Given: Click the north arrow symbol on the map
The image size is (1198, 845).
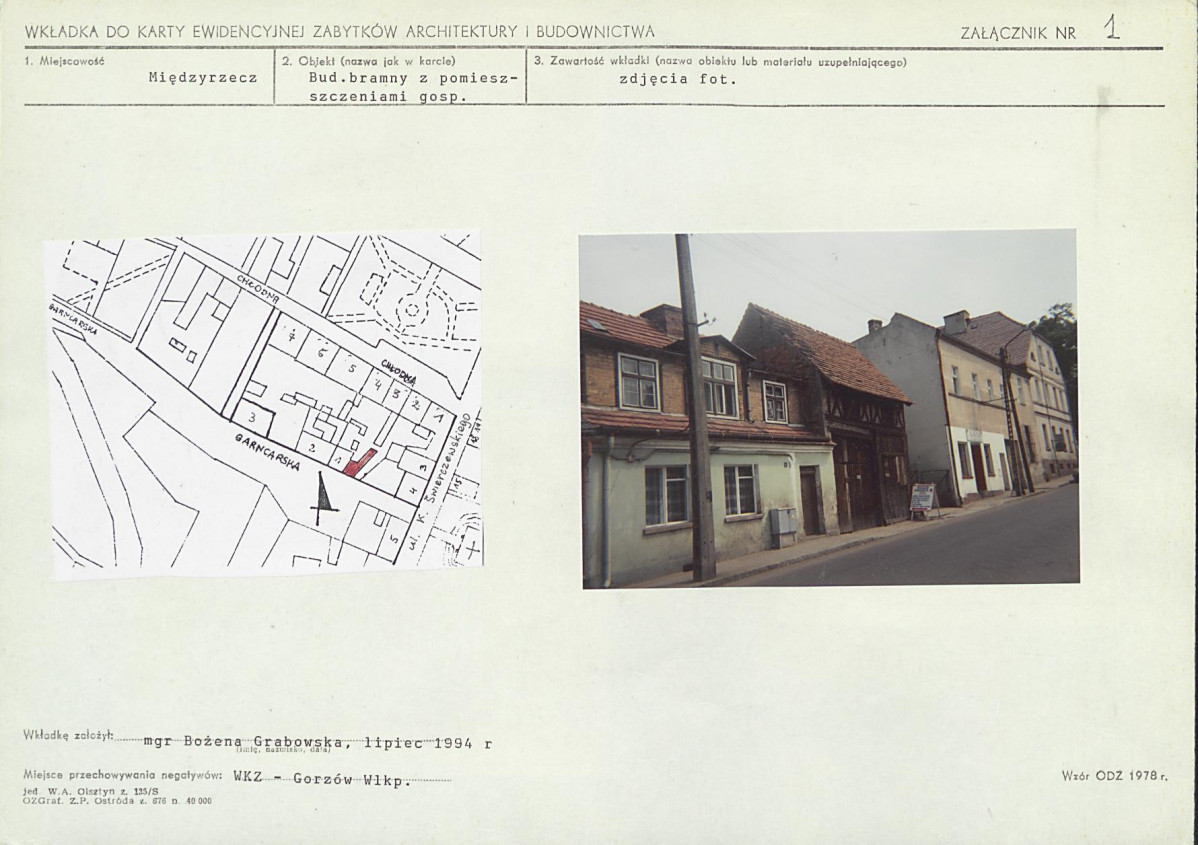Looking at the screenshot, I should click(x=322, y=498).
